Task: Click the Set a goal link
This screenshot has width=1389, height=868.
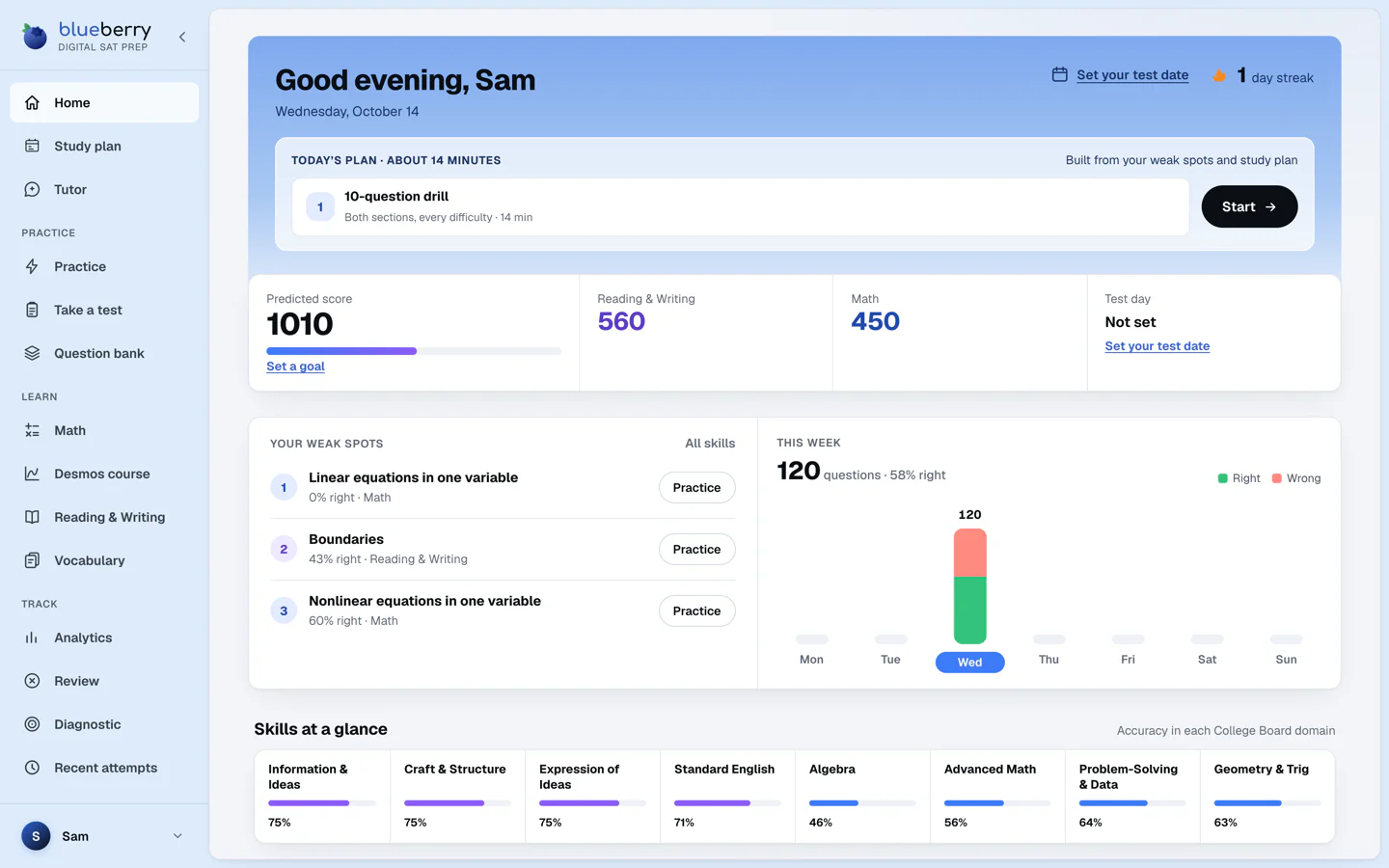Action: tap(295, 366)
